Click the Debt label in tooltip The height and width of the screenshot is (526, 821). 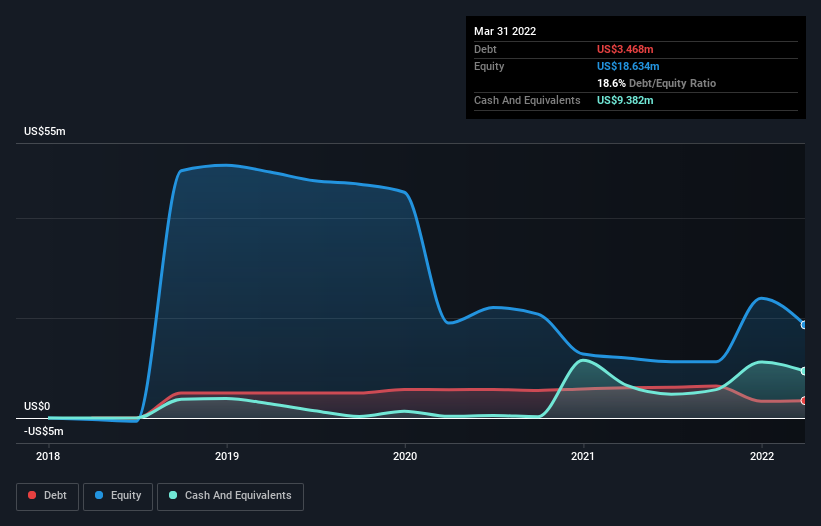tap(485, 49)
